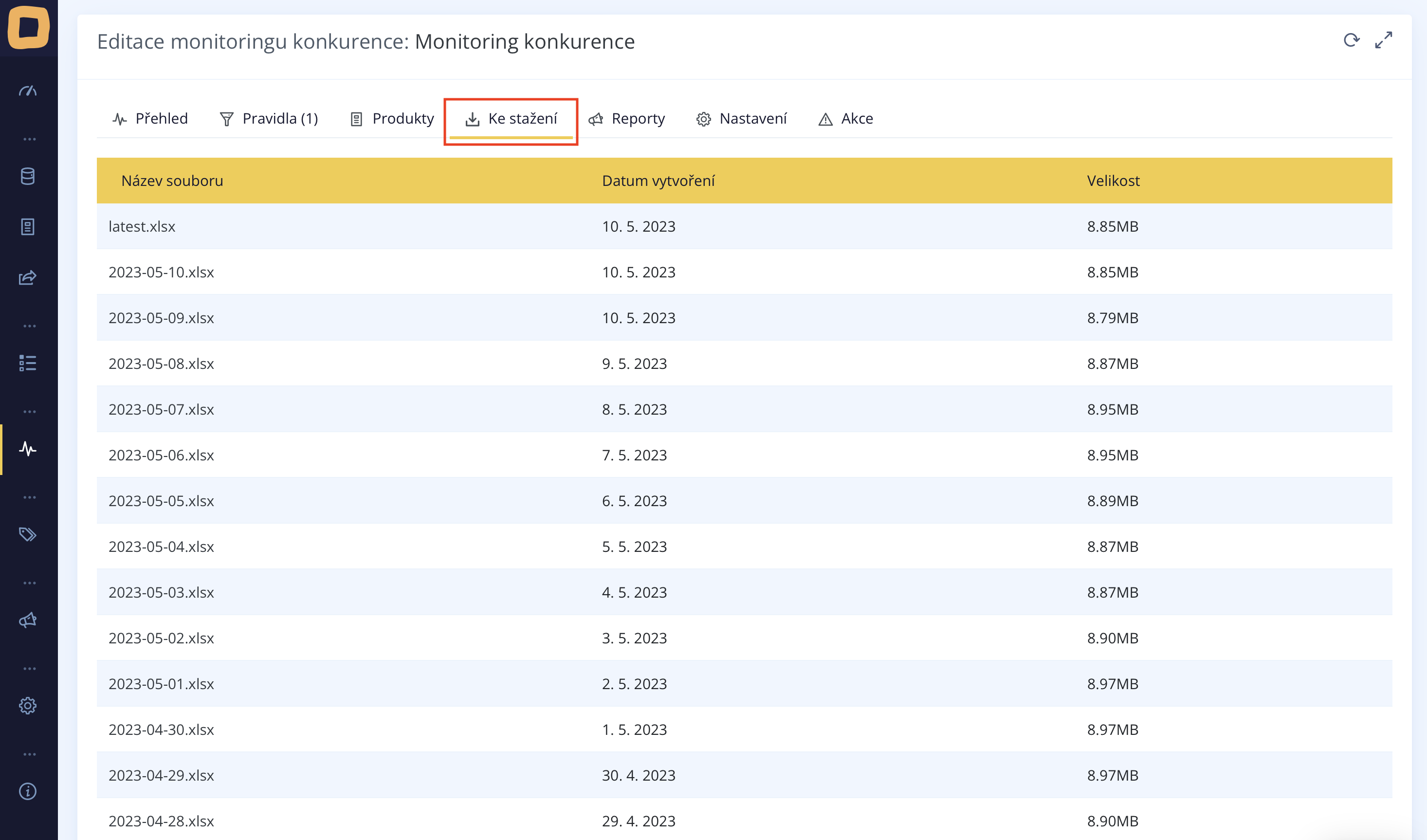Open the database icon in sidebar
Image resolution: width=1427 pixels, height=840 pixels.
[28, 176]
